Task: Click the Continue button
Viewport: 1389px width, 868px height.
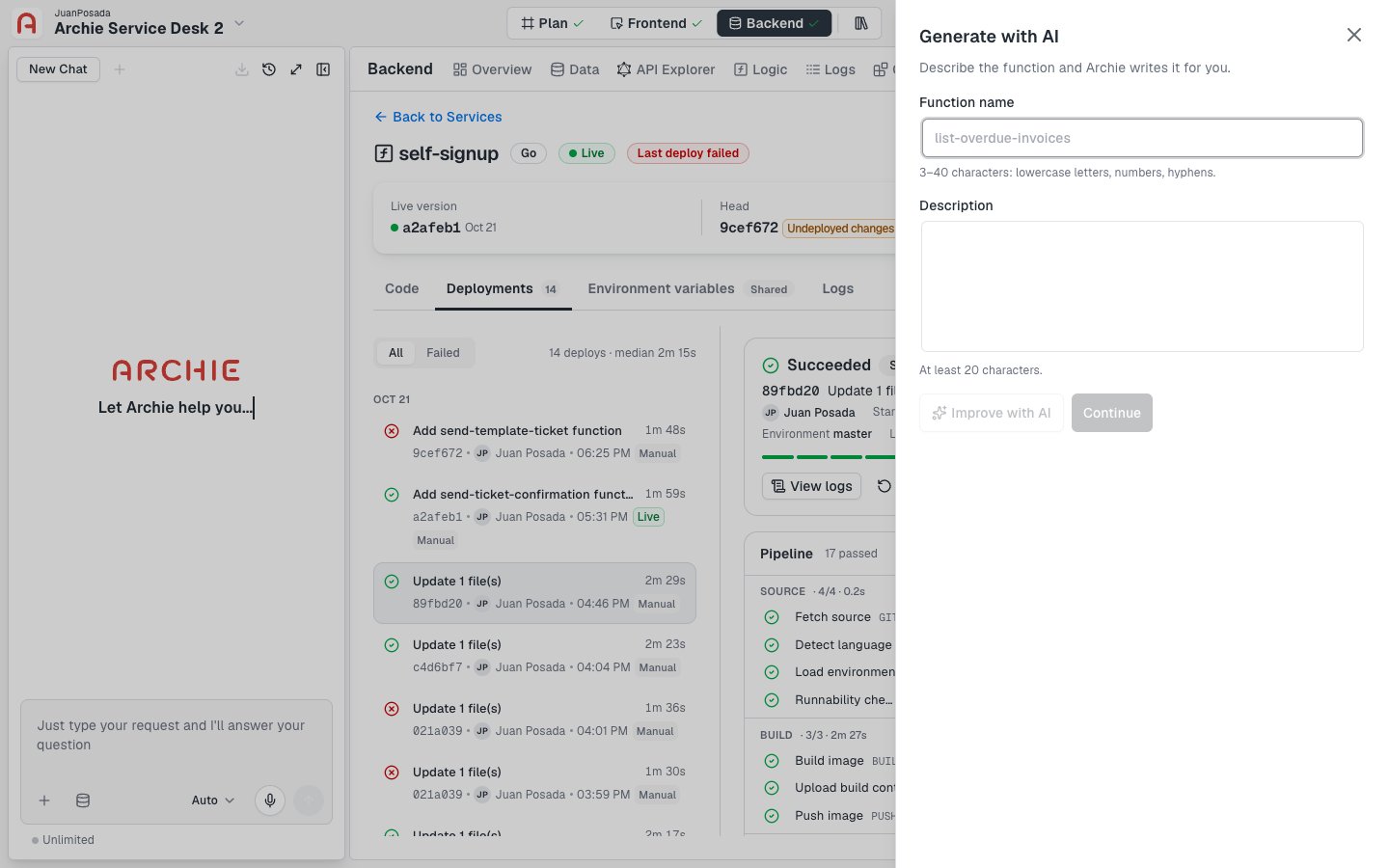Action: [1112, 413]
